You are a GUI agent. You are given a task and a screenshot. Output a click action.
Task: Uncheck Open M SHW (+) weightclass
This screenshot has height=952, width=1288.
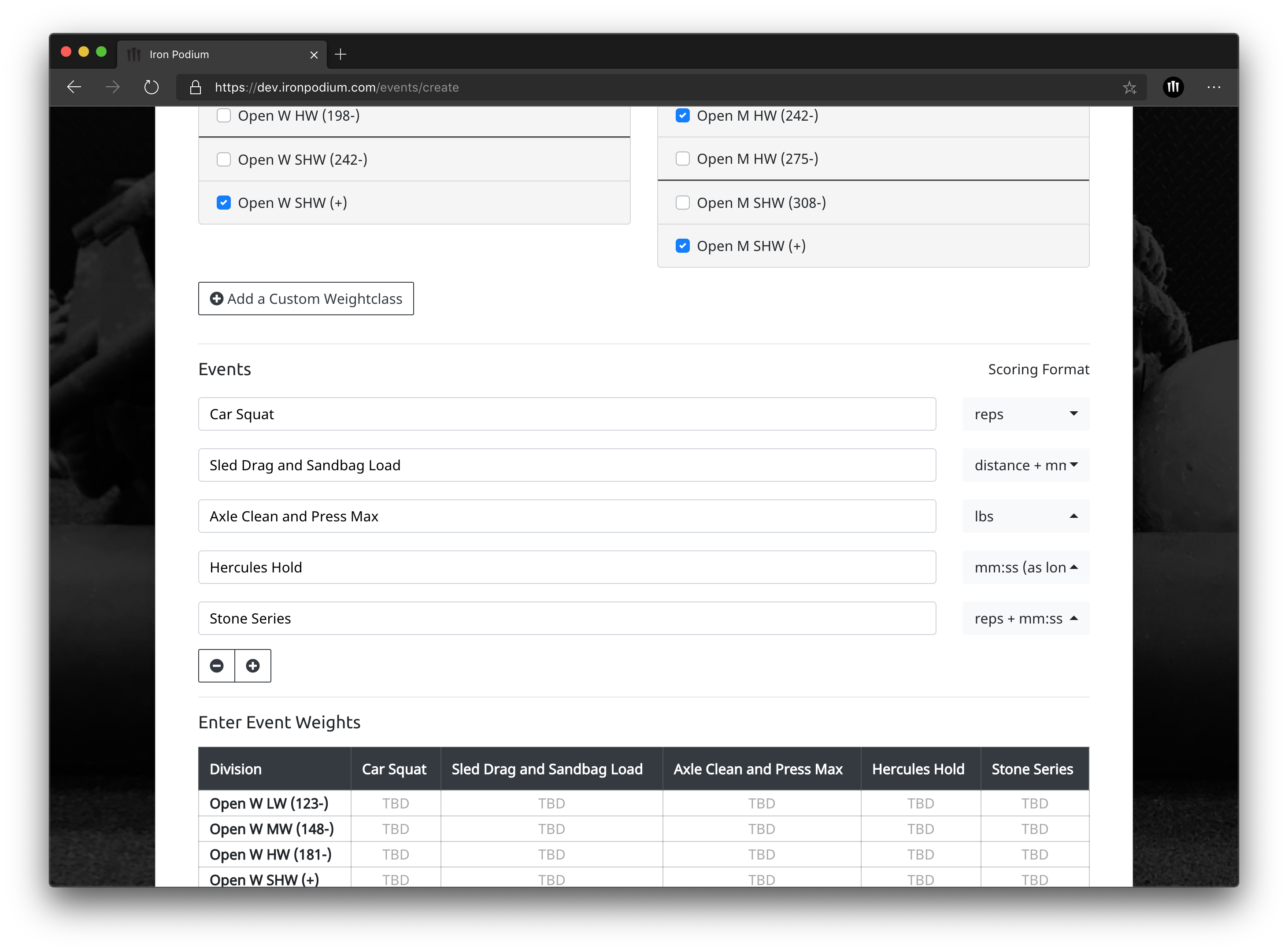point(682,246)
